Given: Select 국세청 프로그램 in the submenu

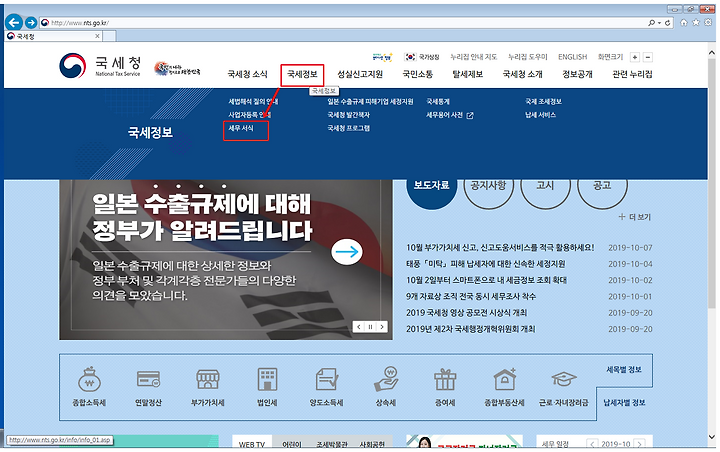Looking at the screenshot, I should (x=349, y=128).
